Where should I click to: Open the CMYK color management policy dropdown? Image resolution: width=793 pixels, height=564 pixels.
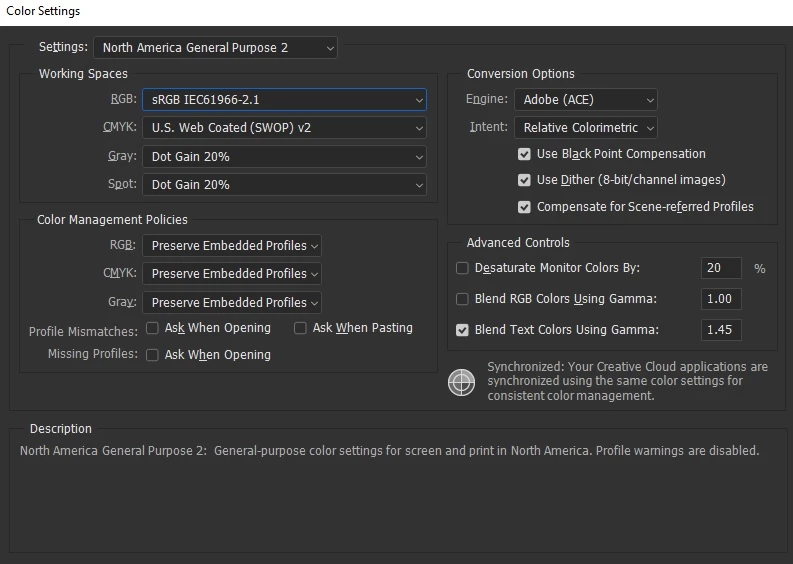(x=232, y=274)
